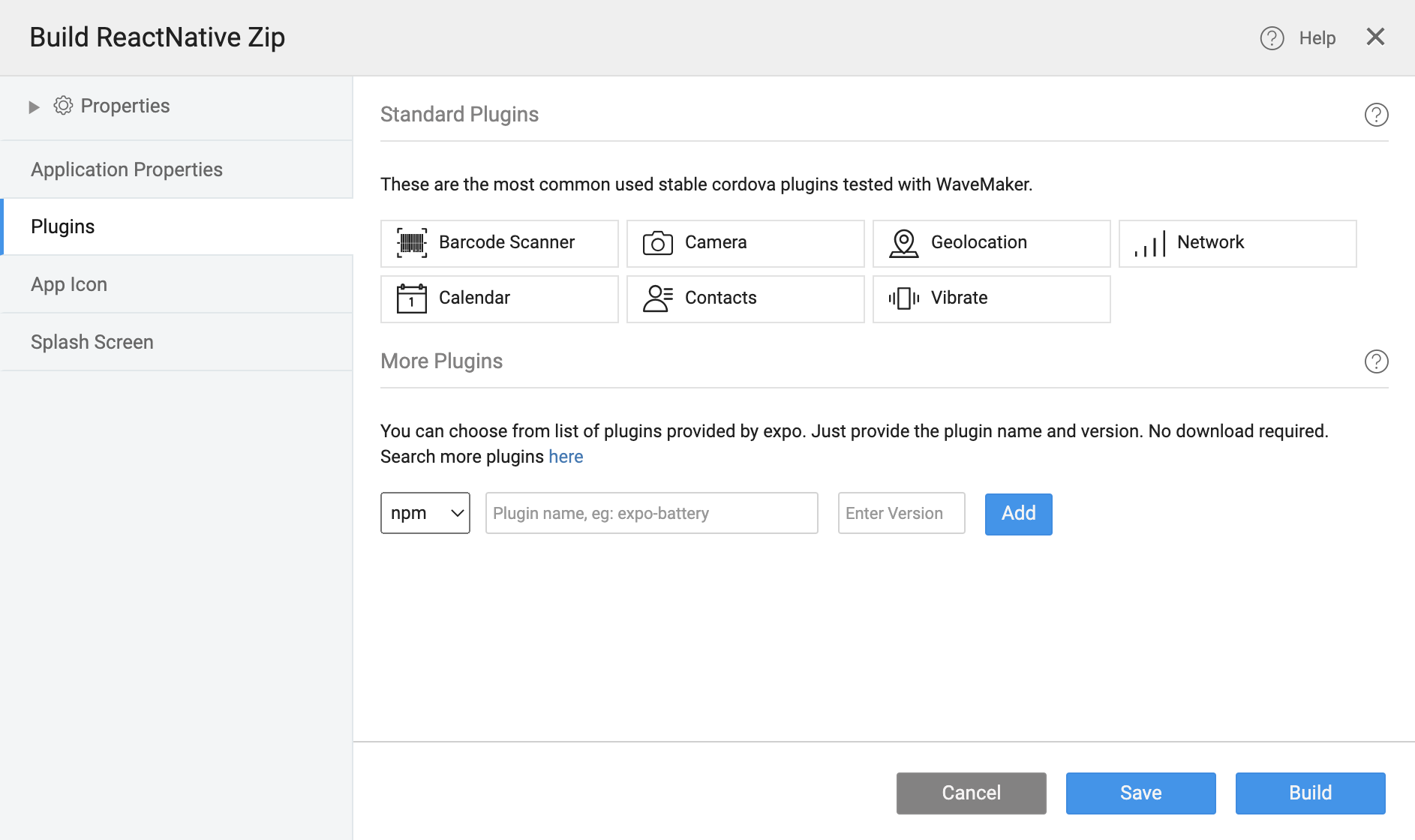Click the Calendar plugin icon
1415x840 pixels.
pyautogui.click(x=412, y=298)
